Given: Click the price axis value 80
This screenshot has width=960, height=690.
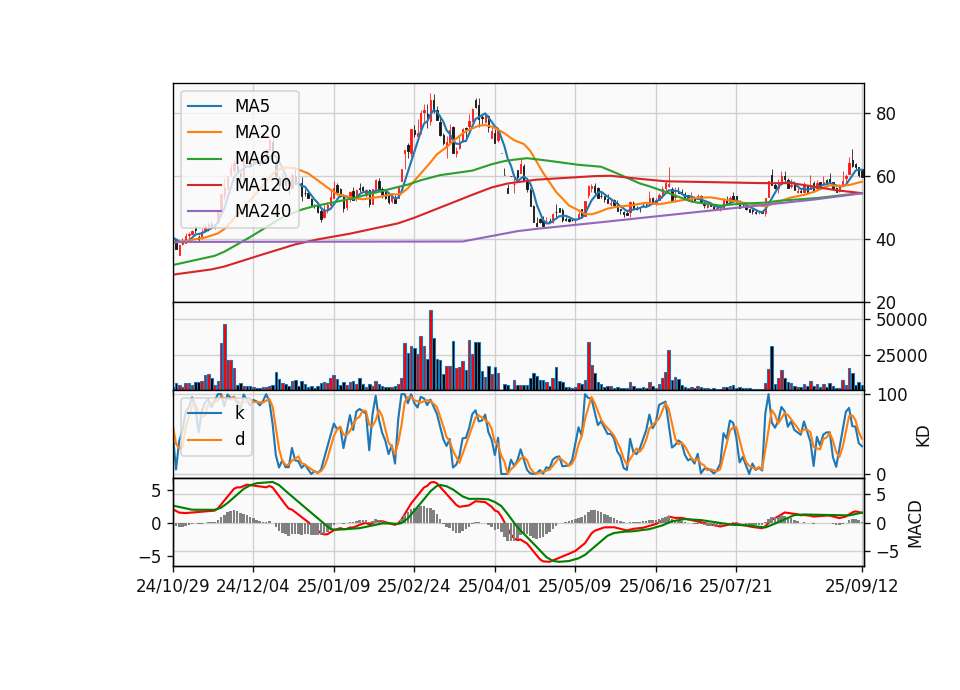Looking at the screenshot, I should coord(886,114).
